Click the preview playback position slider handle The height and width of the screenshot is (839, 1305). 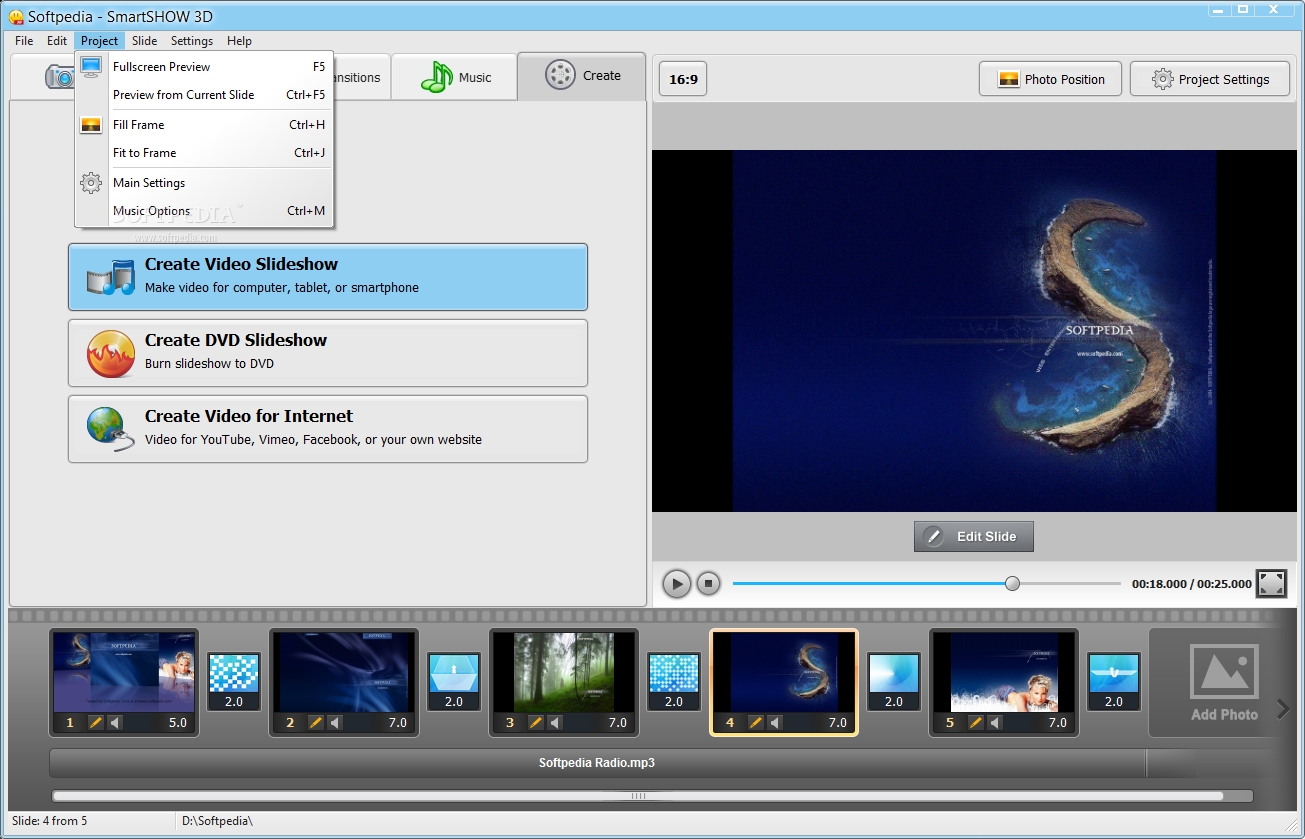1012,583
